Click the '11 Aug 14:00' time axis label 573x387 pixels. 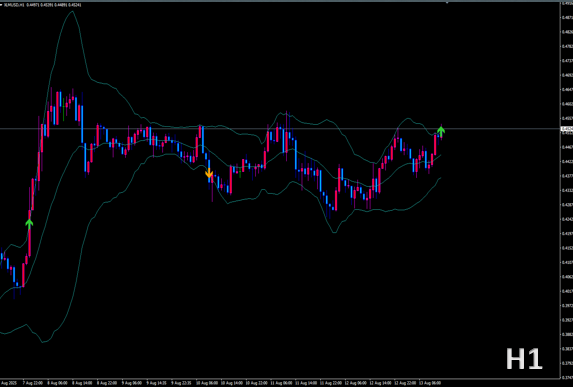(307, 383)
